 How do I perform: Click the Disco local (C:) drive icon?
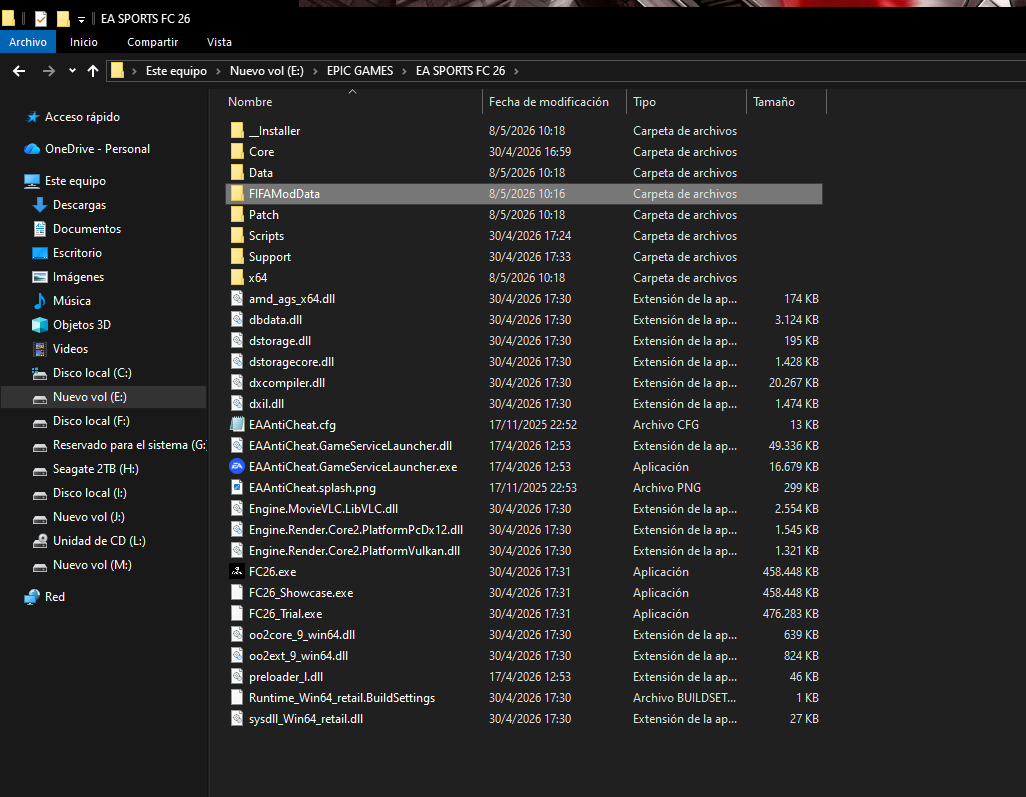click(40, 373)
